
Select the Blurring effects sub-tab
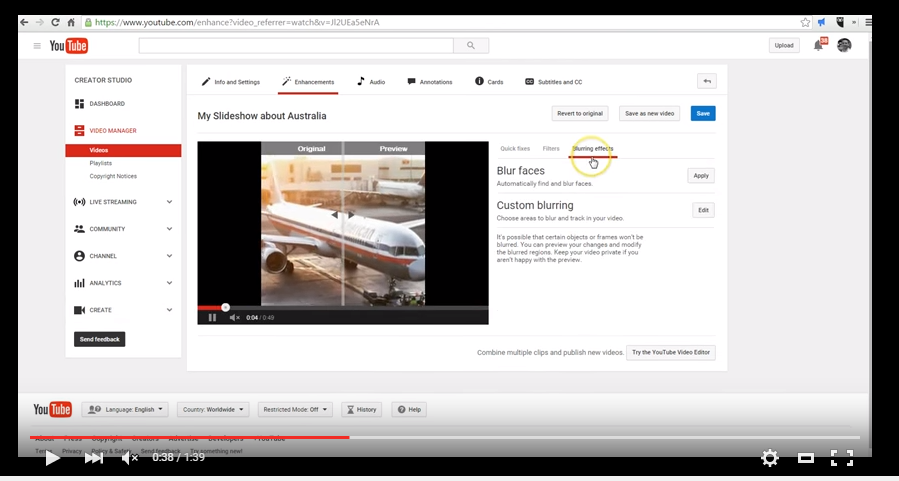coord(592,148)
